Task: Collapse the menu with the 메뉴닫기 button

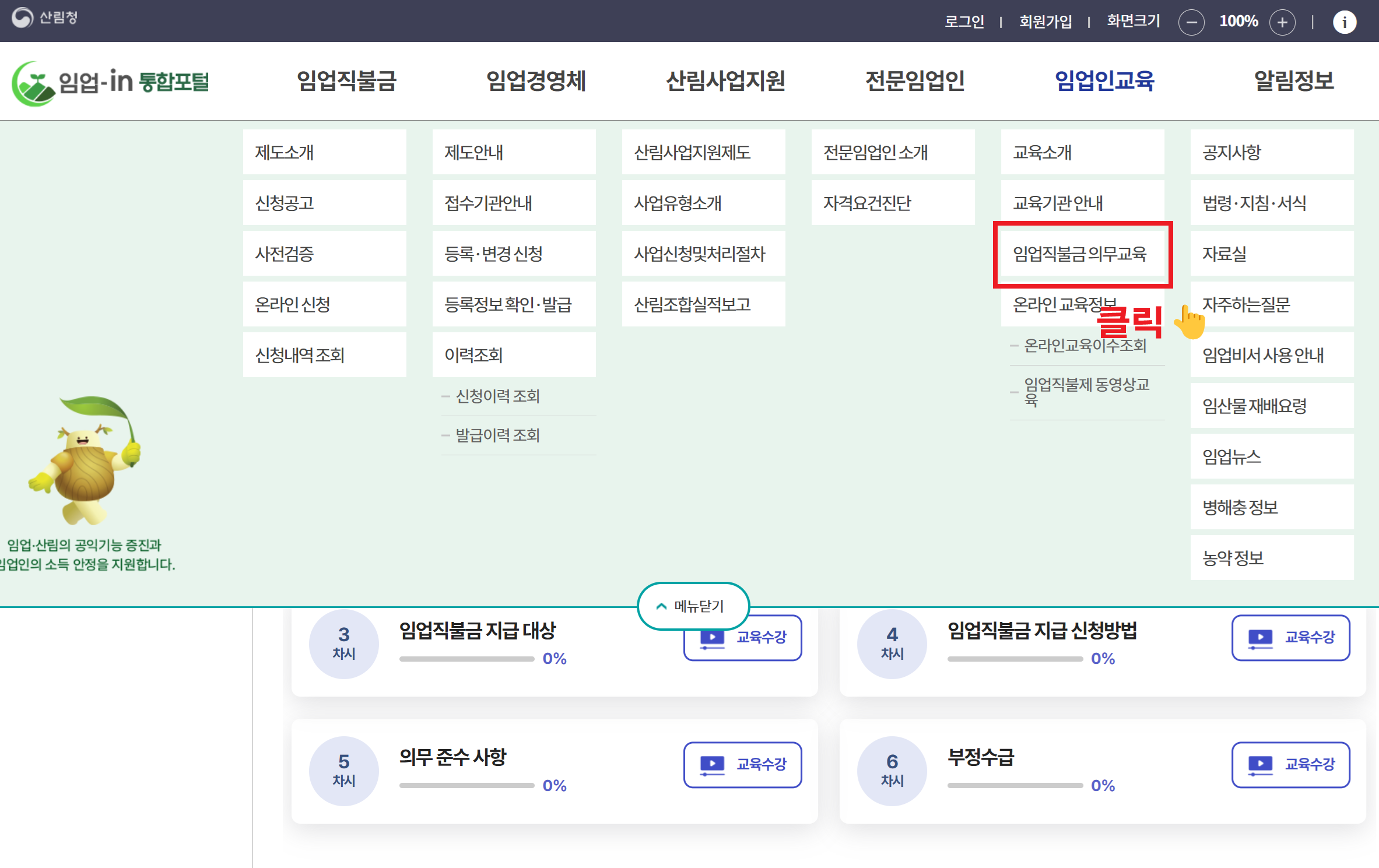Action: coord(692,606)
